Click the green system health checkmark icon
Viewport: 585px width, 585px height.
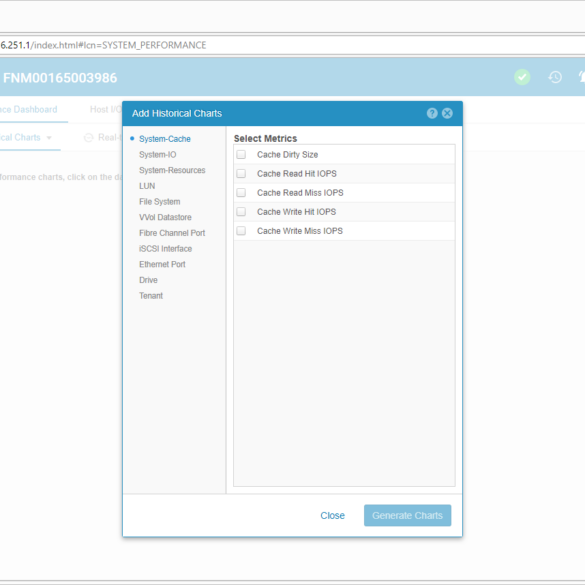[522, 77]
